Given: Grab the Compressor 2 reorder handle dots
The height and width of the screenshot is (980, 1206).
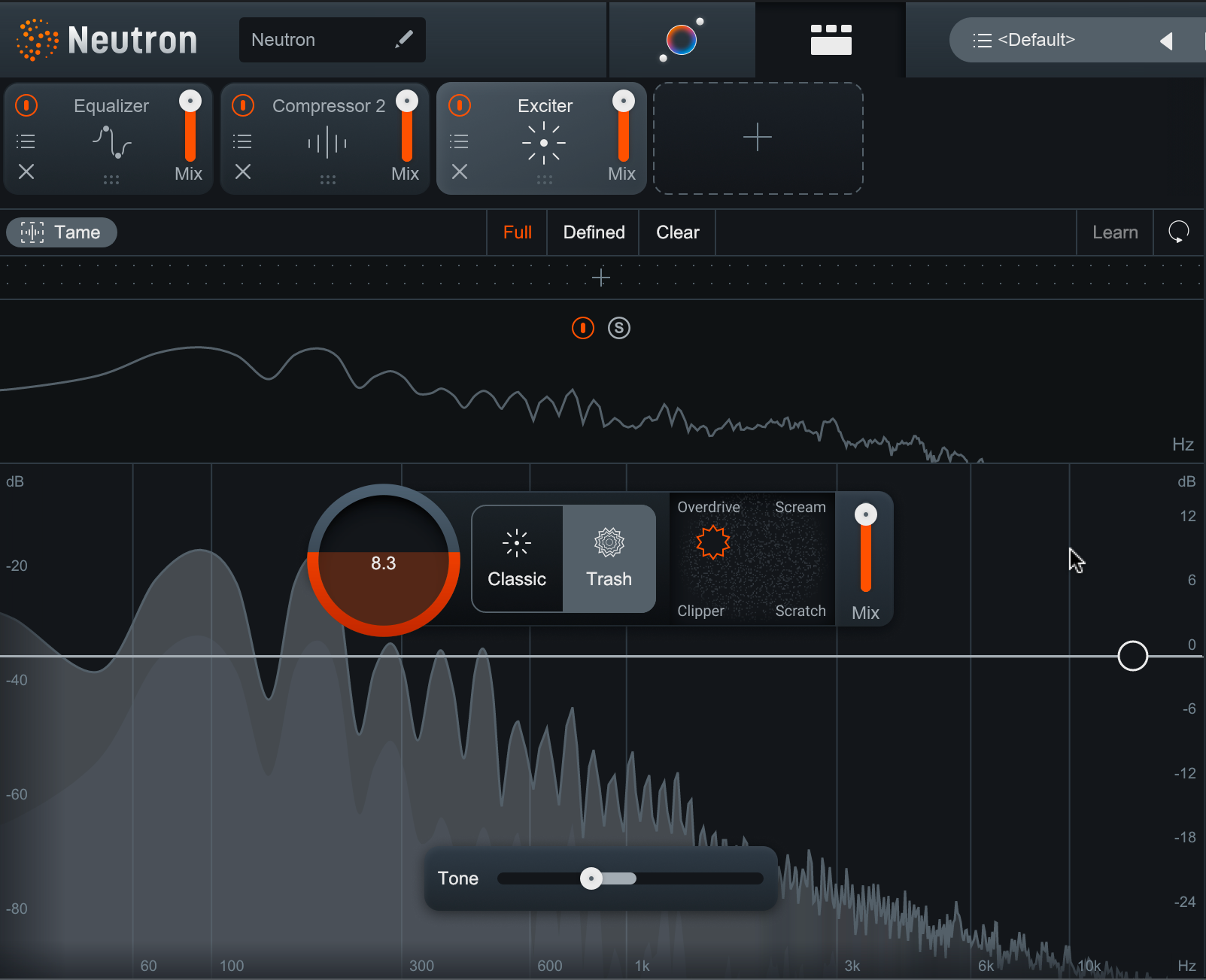Looking at the screenshot, I should (x=328, y=180).
